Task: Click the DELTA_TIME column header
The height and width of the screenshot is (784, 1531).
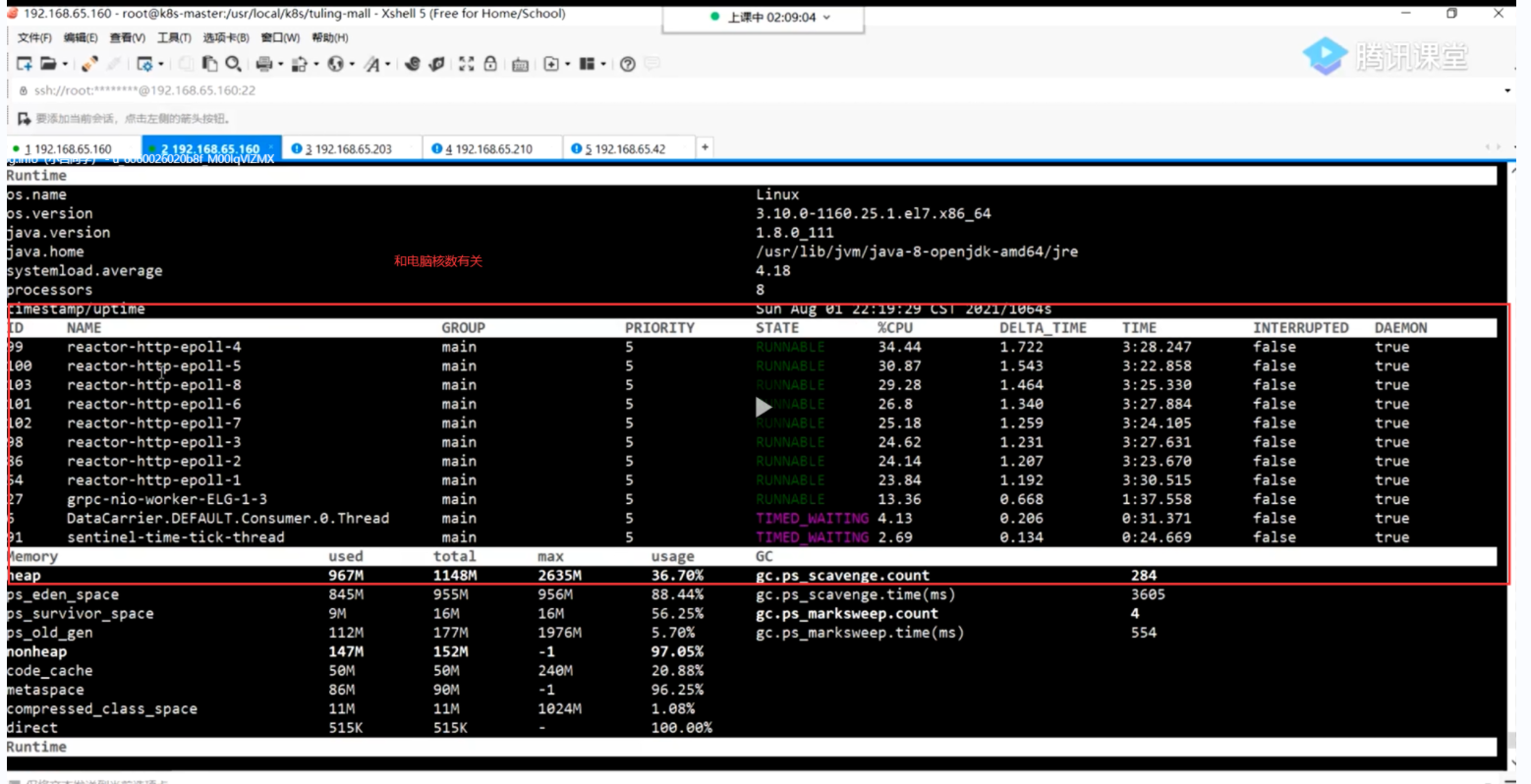Action: (x=1043, y=328)
